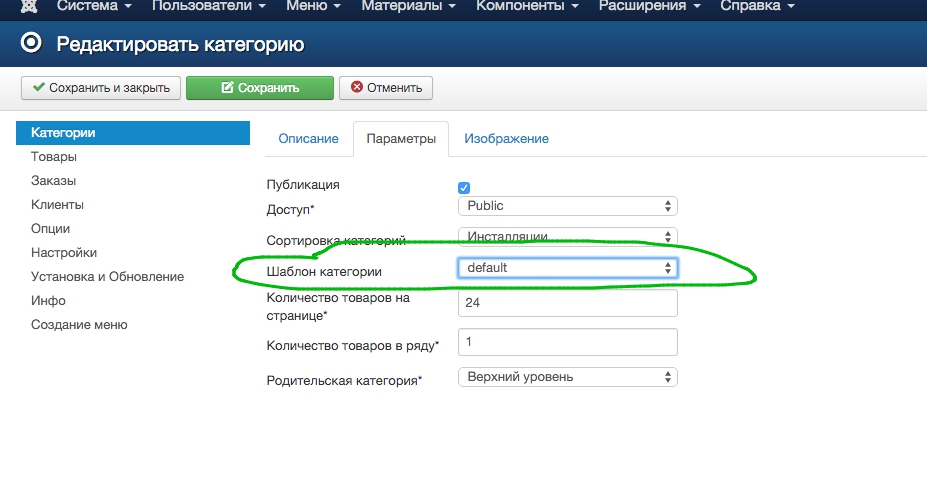The height and width of the screenshot is (495, 927).
Task: Switch to the Изображение tab
Action: click(x=506, y=139)
